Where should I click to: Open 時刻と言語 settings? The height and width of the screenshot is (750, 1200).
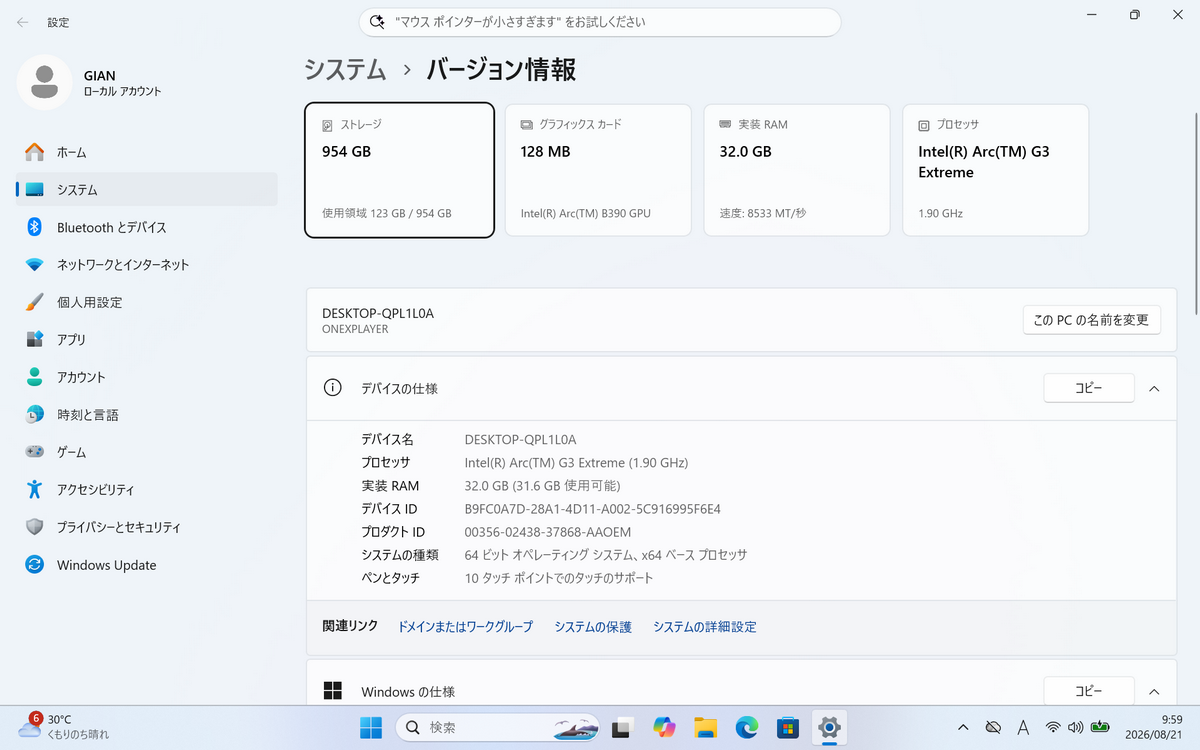coord(147,414)
